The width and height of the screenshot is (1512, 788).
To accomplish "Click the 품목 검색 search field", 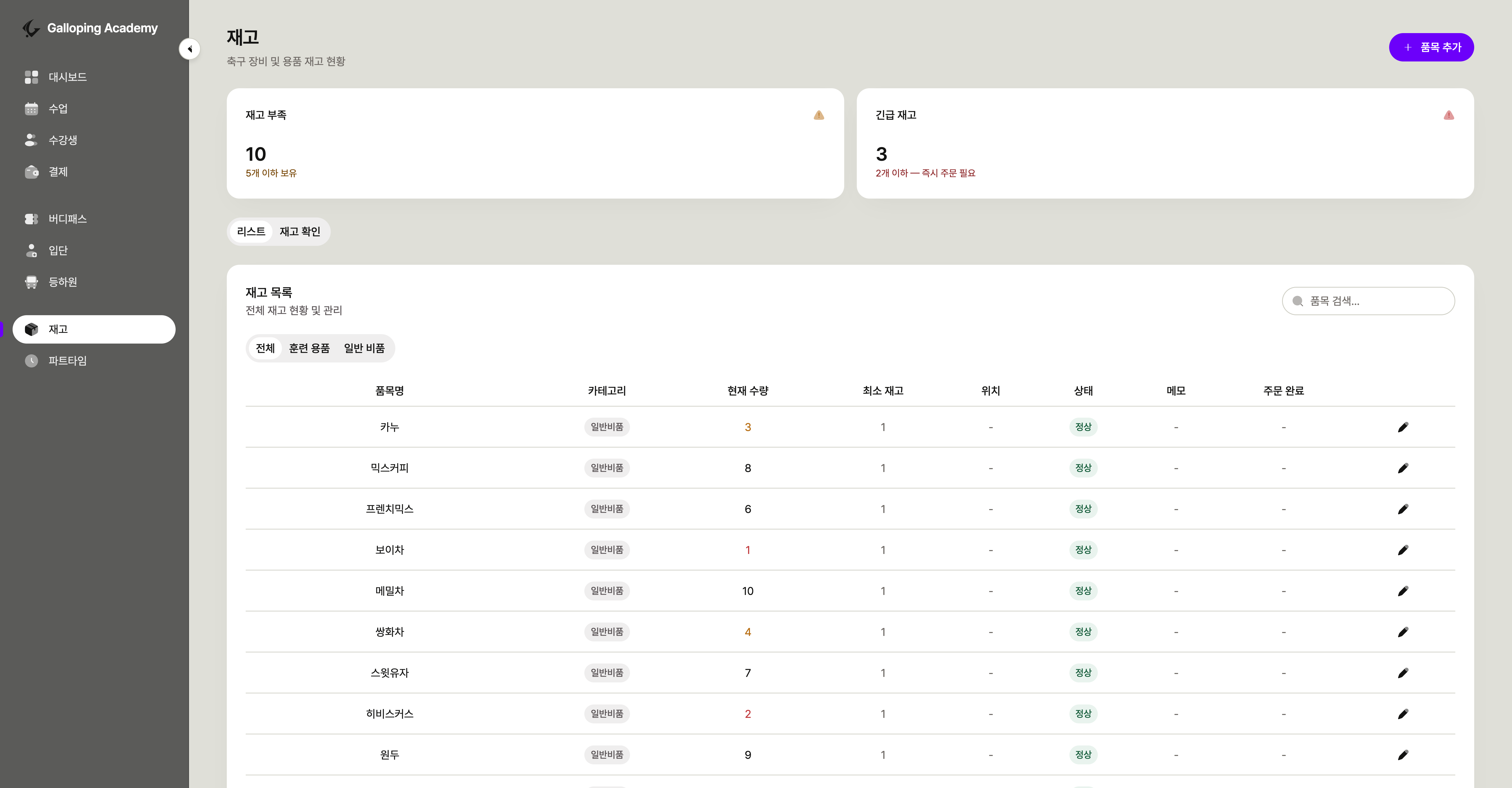I will coord(1368,301).
